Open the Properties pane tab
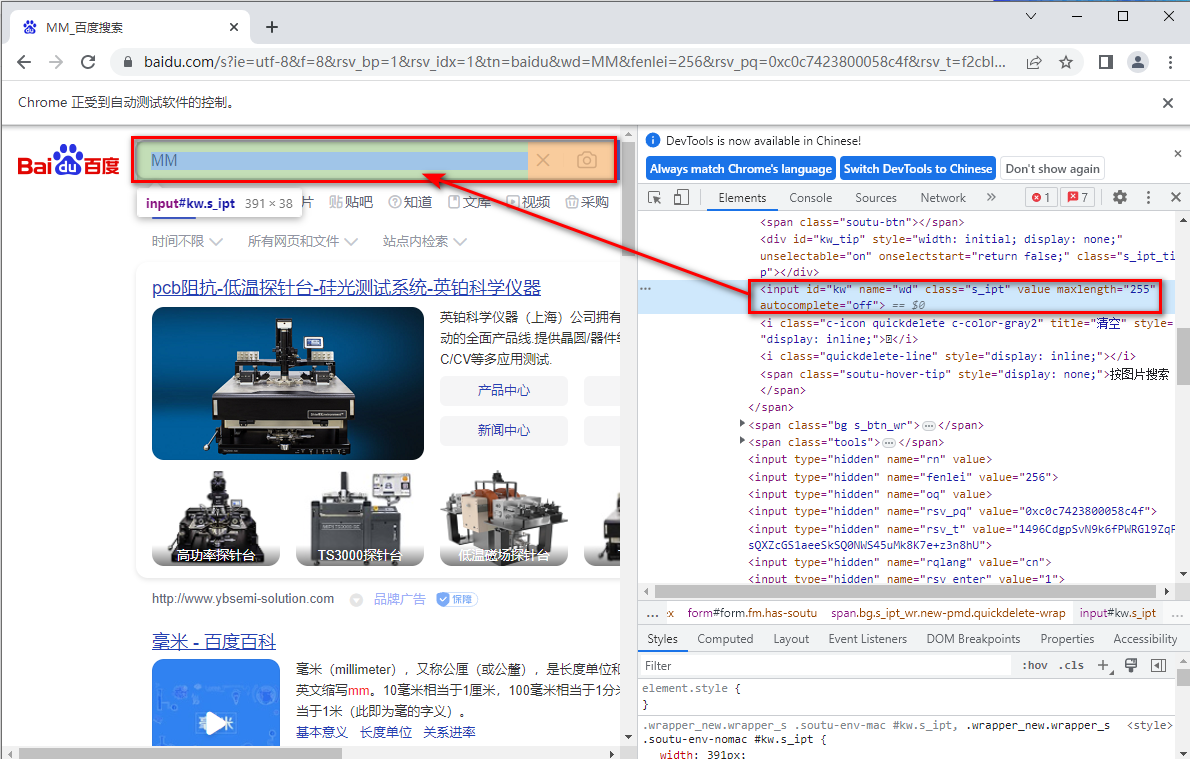 click(x=1067, y=639)
